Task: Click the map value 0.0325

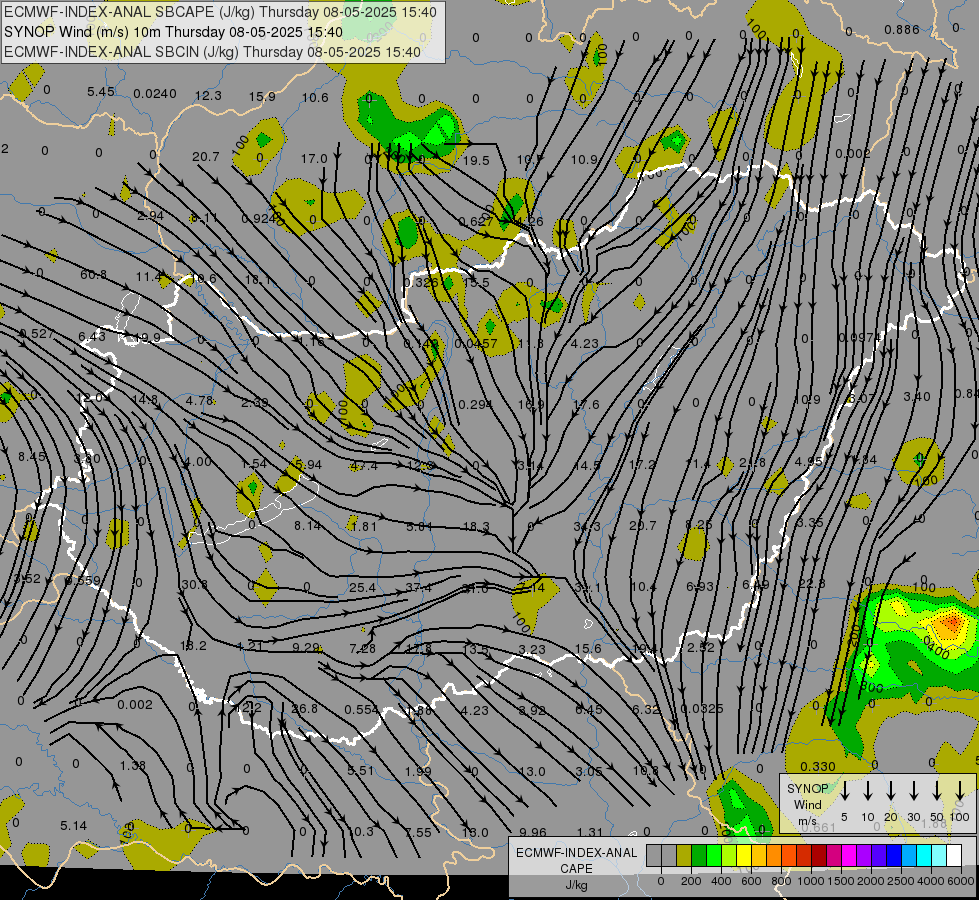Action: click(702, 708)
